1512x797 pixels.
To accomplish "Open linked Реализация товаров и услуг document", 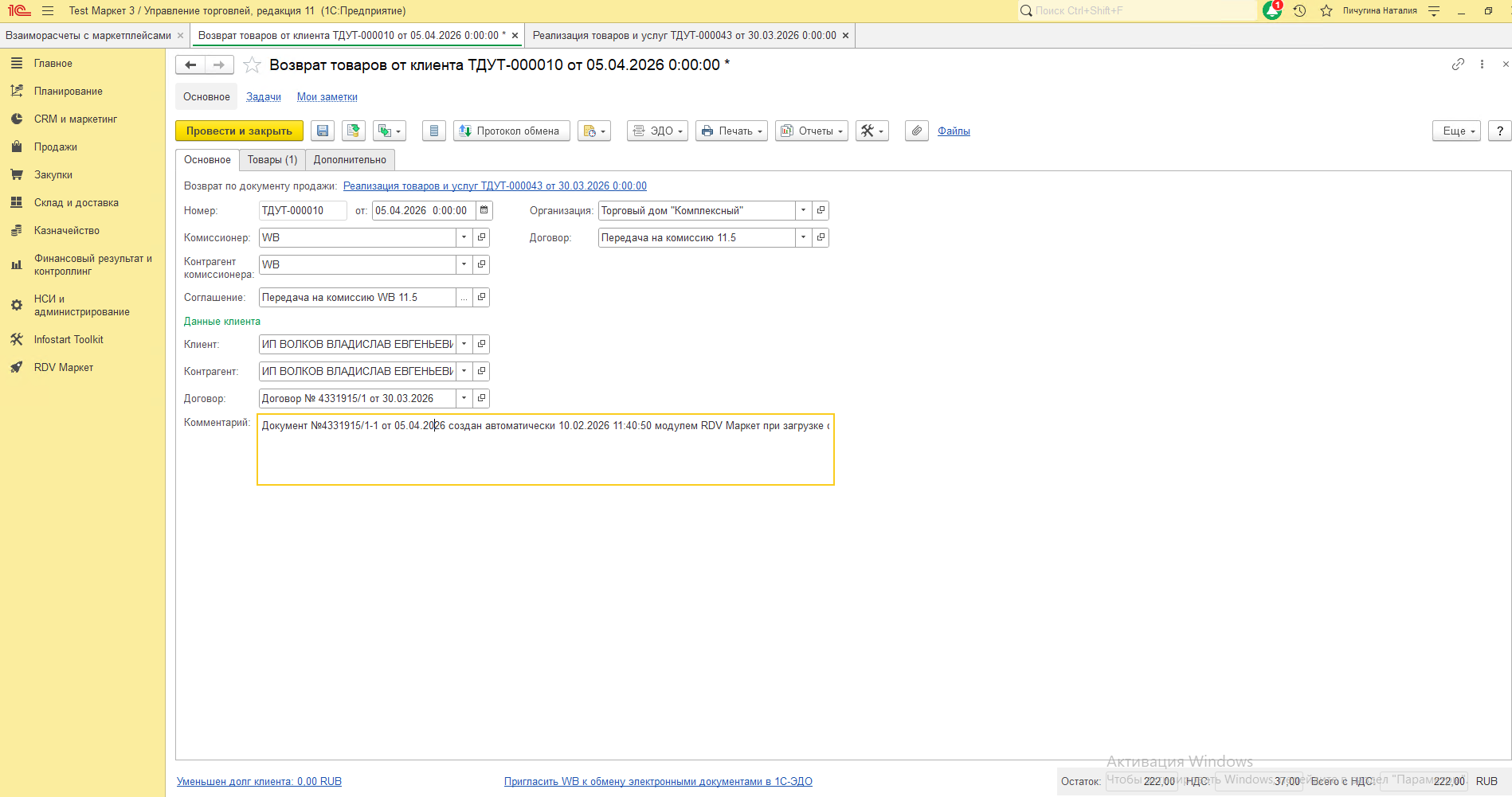I will (495, 186).
